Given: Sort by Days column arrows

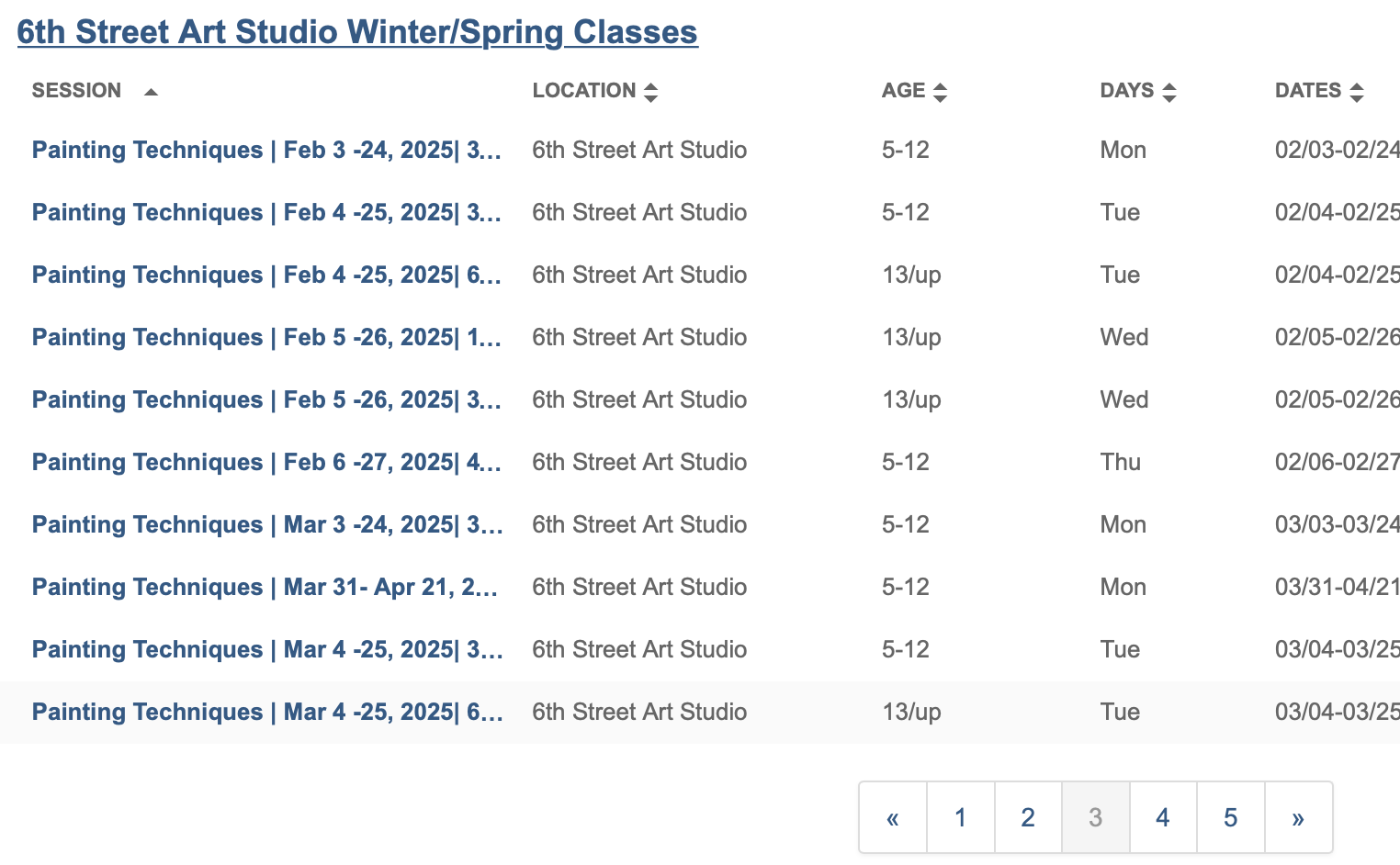Looking at the screenshot, I should [1169, 92].
